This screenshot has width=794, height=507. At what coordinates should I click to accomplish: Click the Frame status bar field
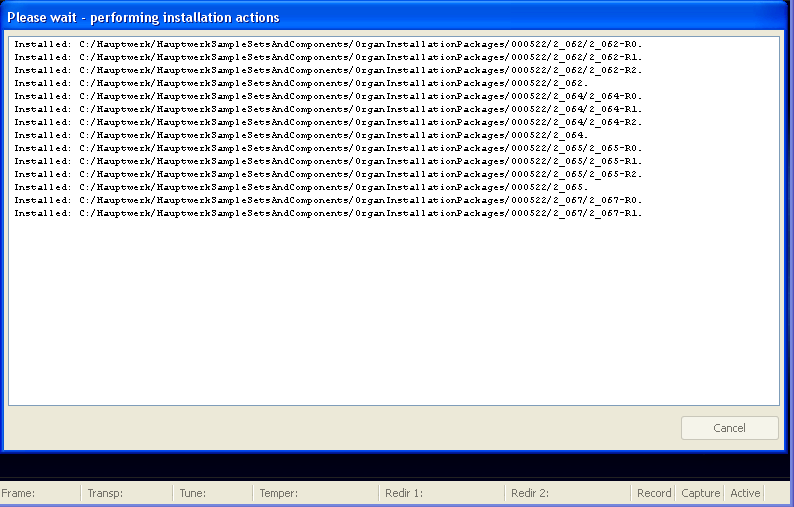pos(40,493)
